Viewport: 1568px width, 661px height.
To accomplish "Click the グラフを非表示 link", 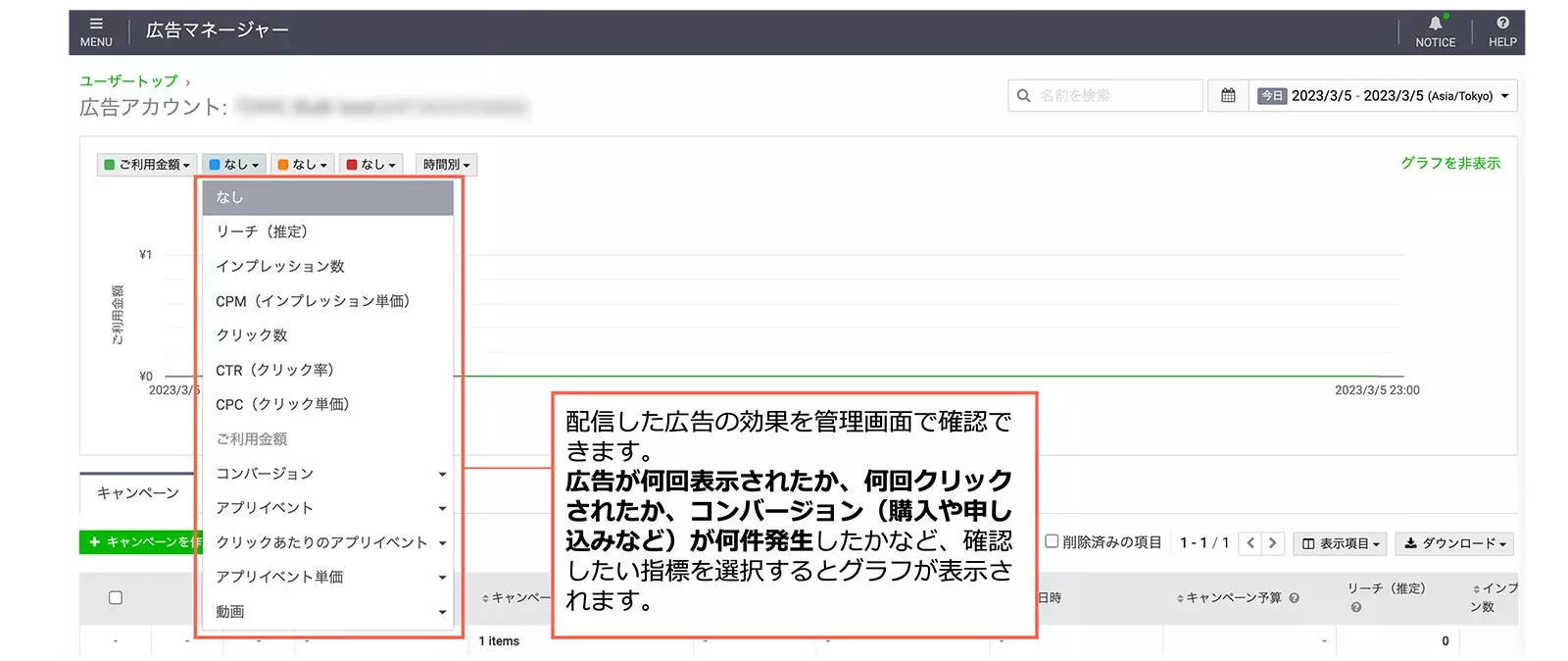I will [x=1449, y=164].
